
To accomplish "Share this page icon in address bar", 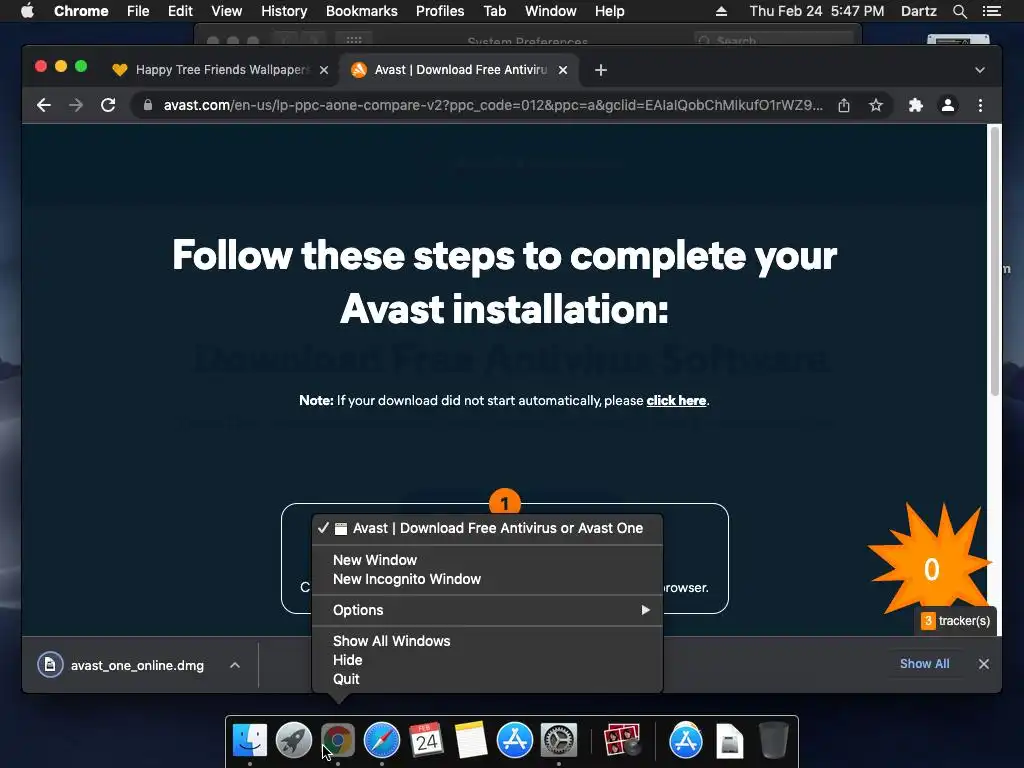I will [844, 105].
